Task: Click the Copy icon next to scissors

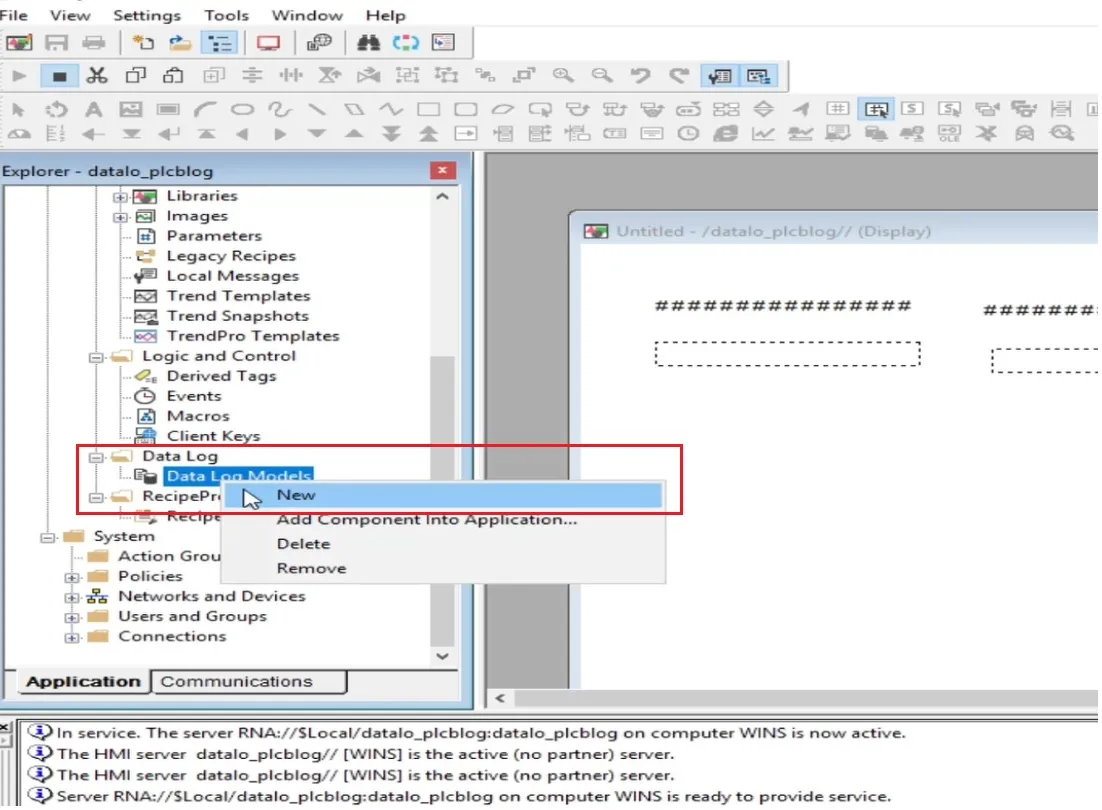Action: (x=135, y=75)
